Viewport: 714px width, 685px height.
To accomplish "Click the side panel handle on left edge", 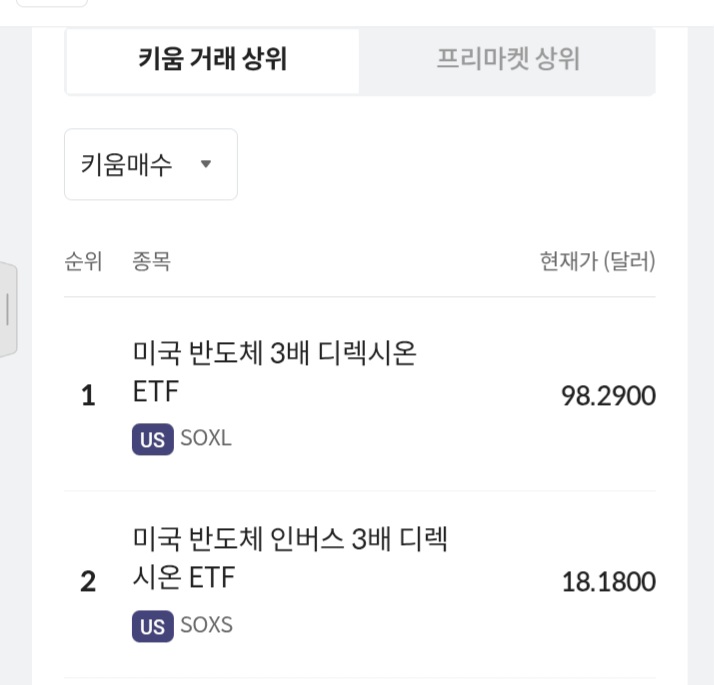I will (x=8, y=310).
